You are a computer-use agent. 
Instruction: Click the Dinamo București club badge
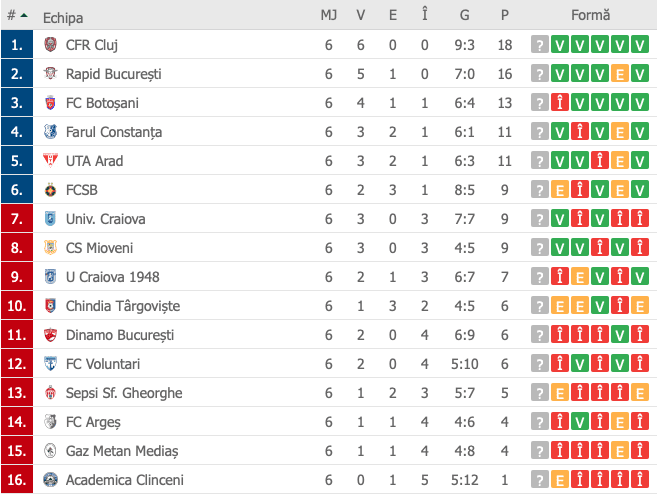click(x=51, y=335)
